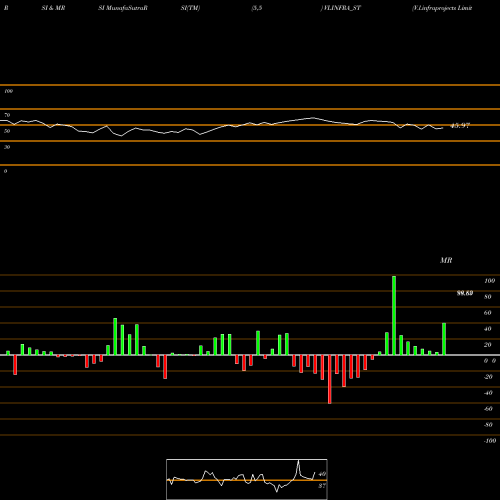
Task: Click the bold MR value near the 80 label
Action: click(x=465, y=293)
